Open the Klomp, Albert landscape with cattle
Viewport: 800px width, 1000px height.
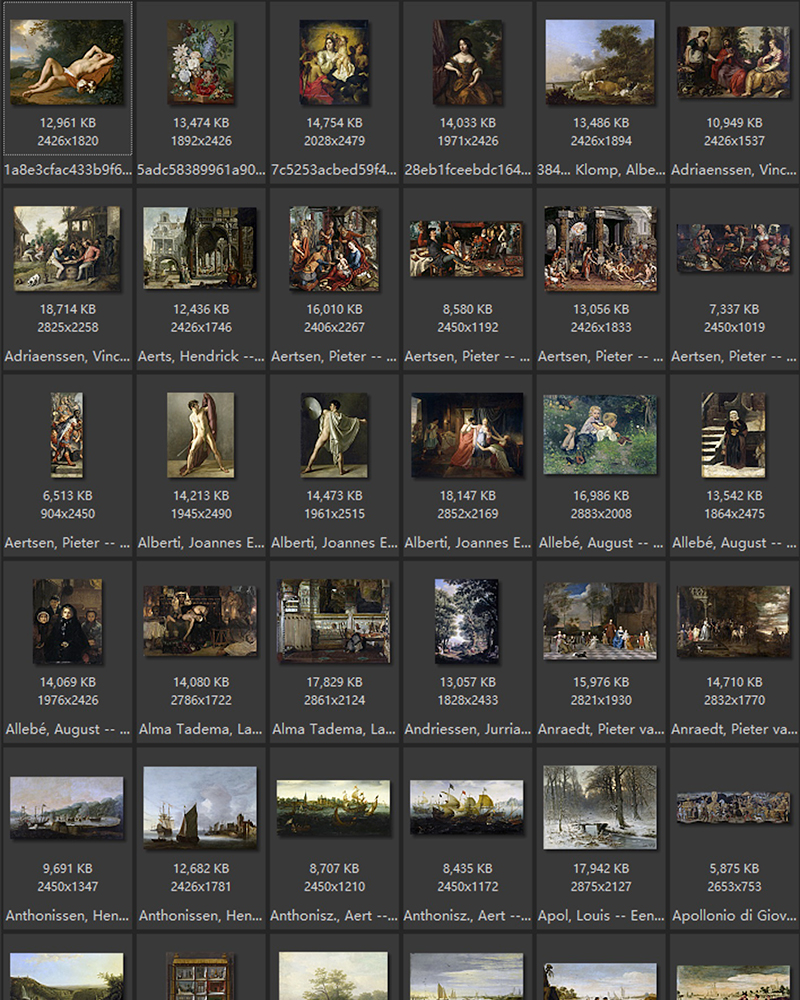(600, 62)
